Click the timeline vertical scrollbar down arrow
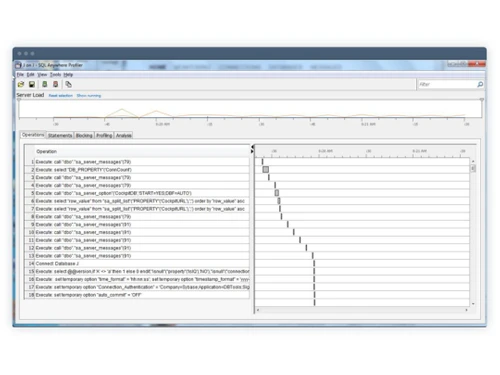This screenshot has width=500, height=375. 473,304
